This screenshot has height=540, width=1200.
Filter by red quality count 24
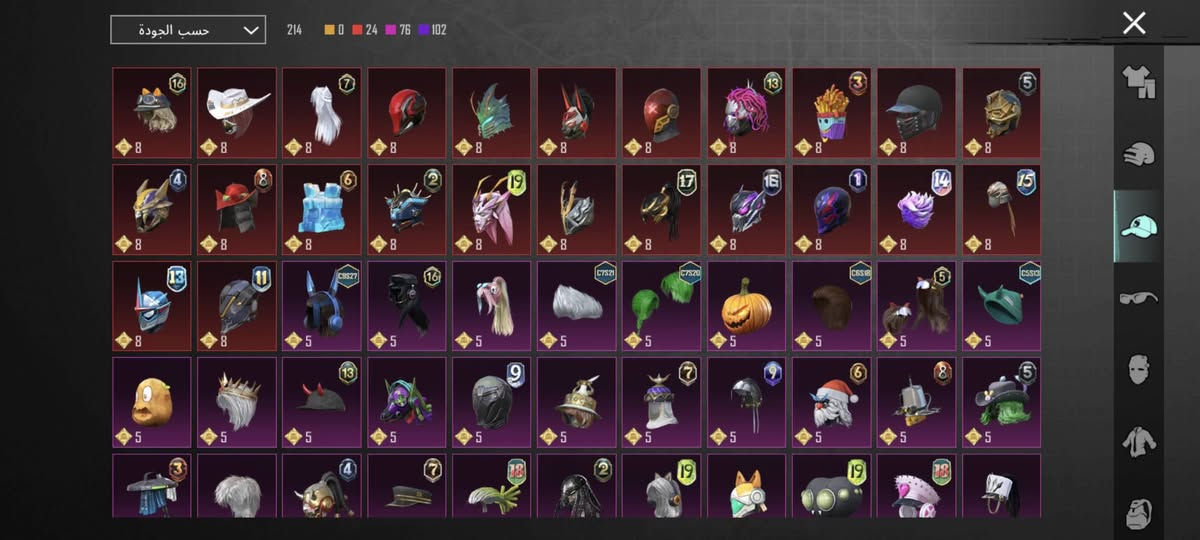(x=364, y=30)
